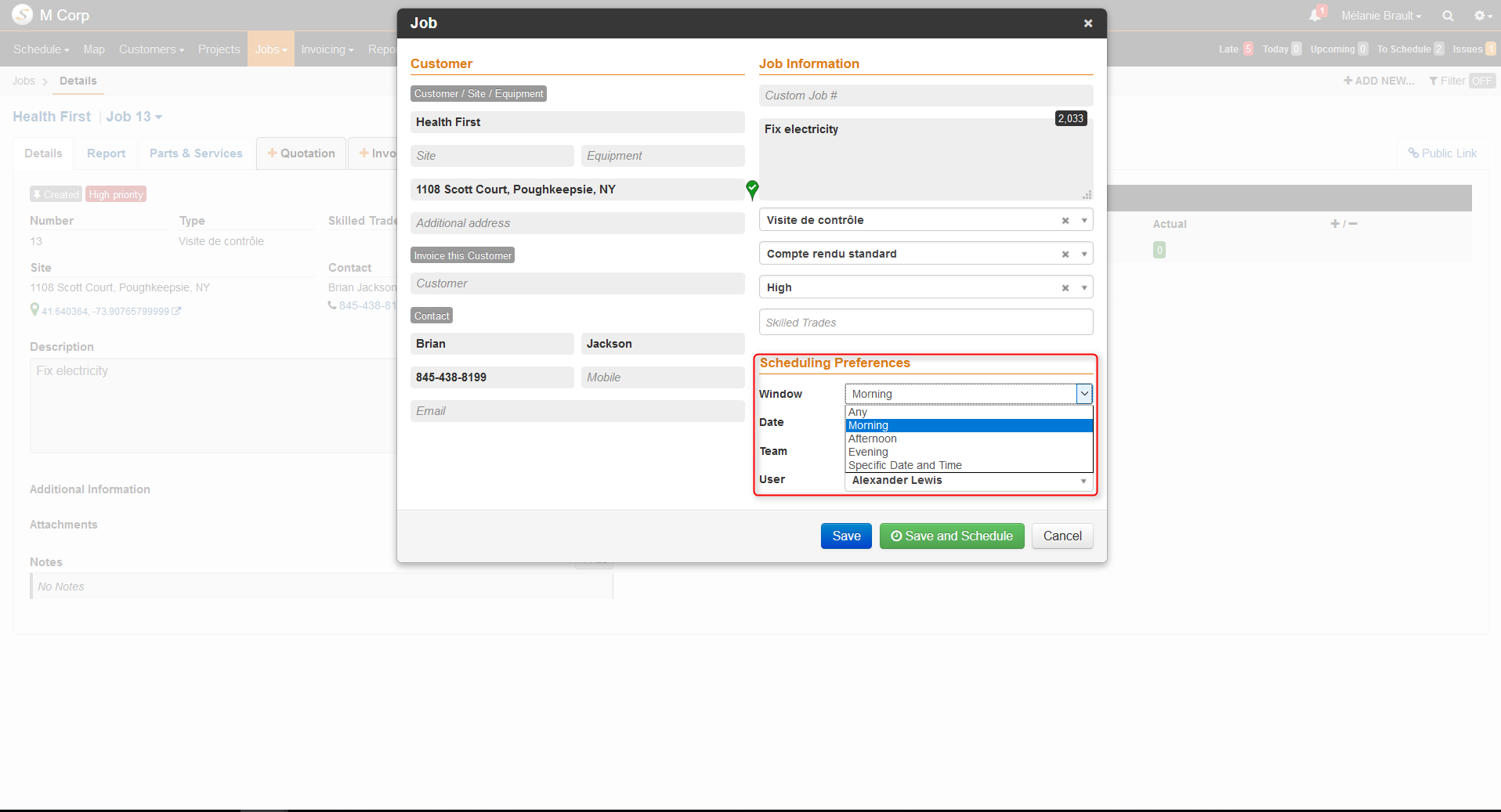Expand the Window dropdown arrow

(1084, 394)
